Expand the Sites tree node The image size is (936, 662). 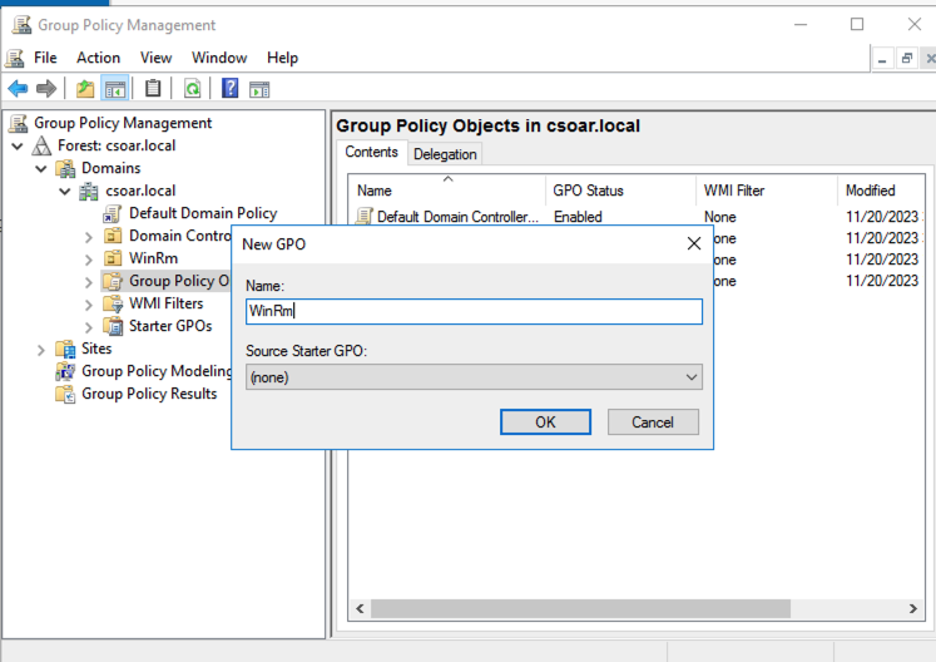[39, 348]
